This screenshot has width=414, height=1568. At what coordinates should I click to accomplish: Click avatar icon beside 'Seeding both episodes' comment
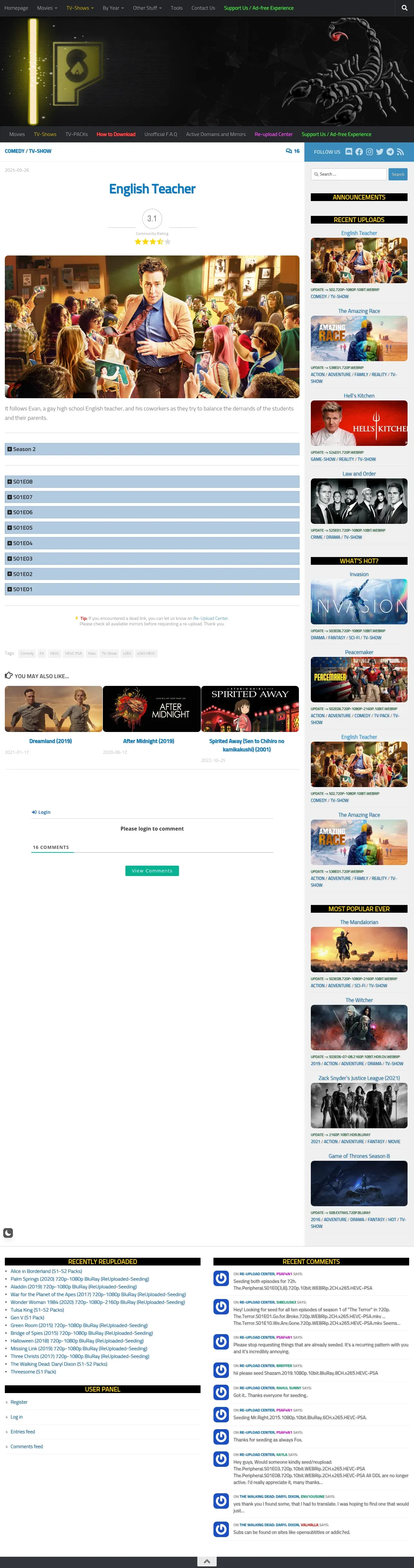[x=221, y=1278]
